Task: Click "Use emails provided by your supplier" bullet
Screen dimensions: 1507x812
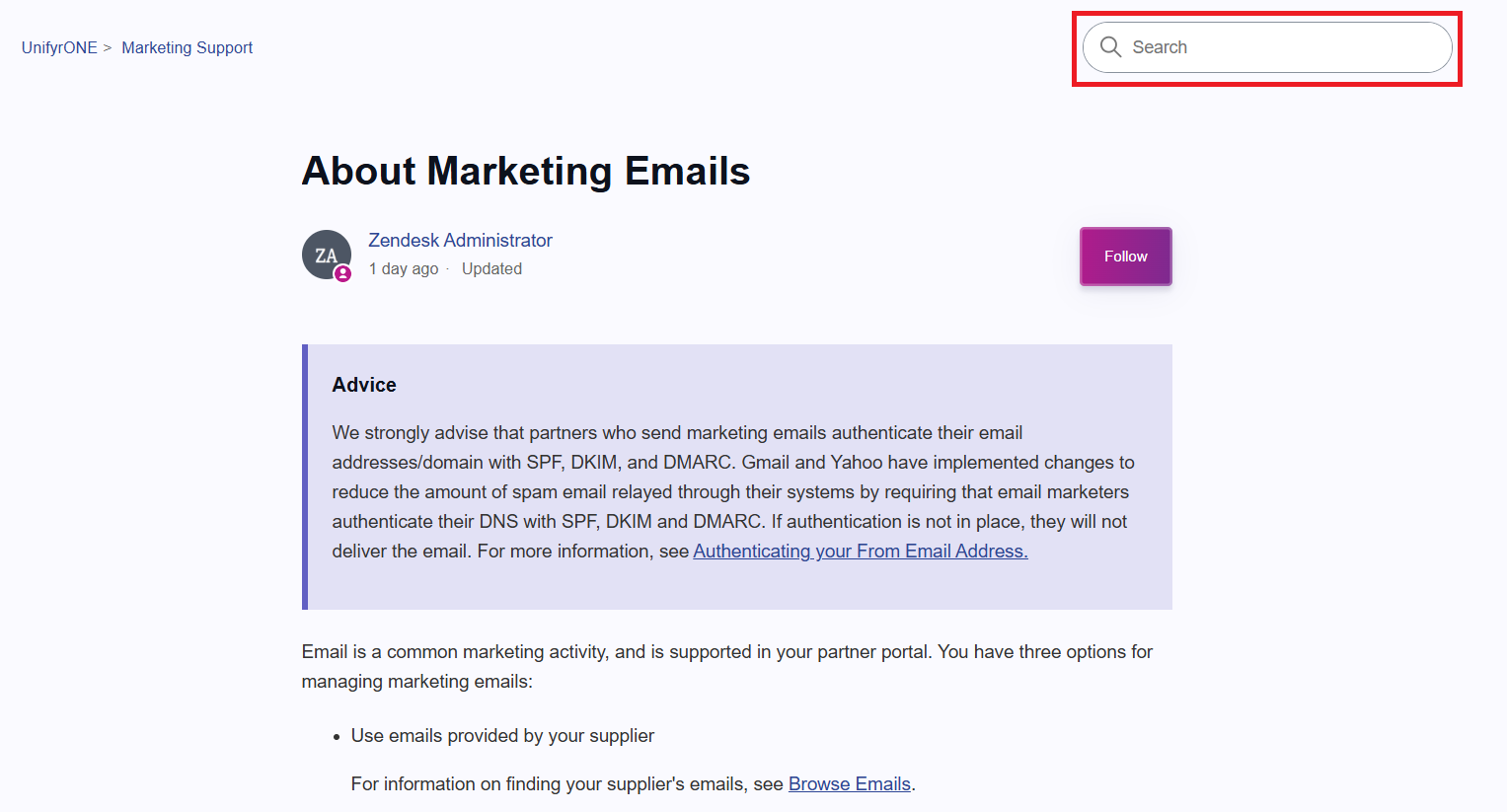Action: pos(502,736)
